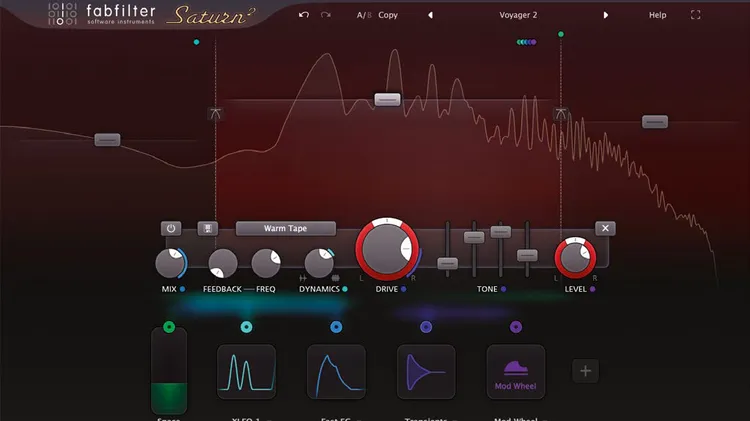
Task: Open the Help menu
Action: [x=657, y=15]
